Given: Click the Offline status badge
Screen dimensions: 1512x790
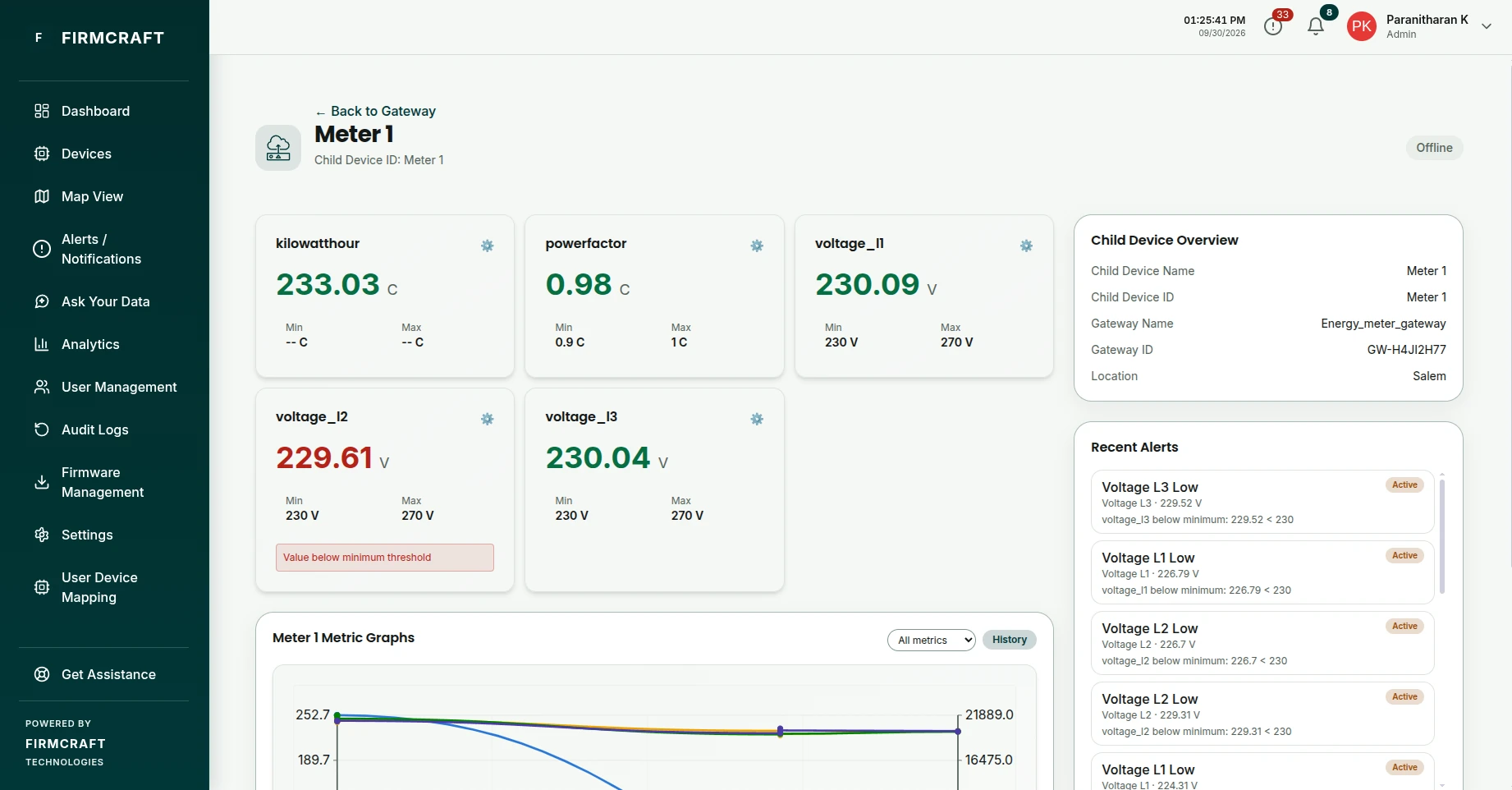Looking at the screenshot, I should coord(1434,148).
